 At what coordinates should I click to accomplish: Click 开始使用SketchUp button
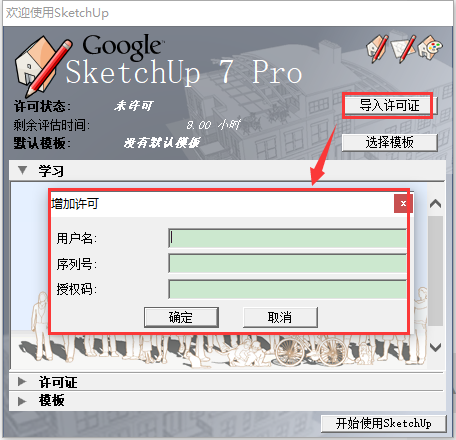point(383,424)
